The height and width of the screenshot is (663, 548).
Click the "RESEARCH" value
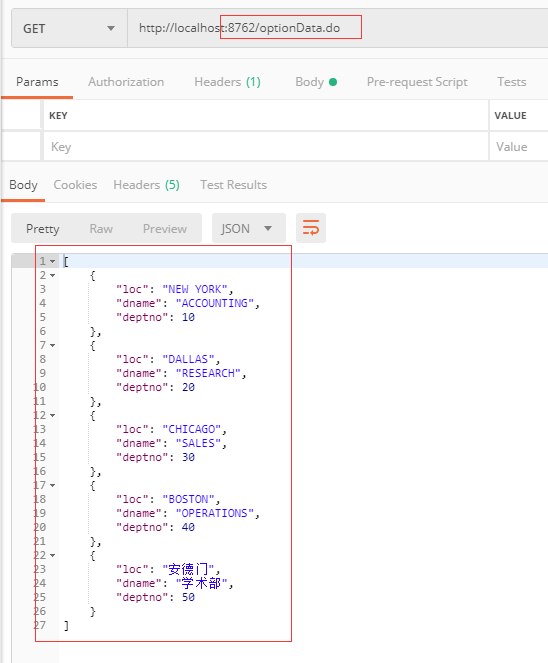click(208, 373)
